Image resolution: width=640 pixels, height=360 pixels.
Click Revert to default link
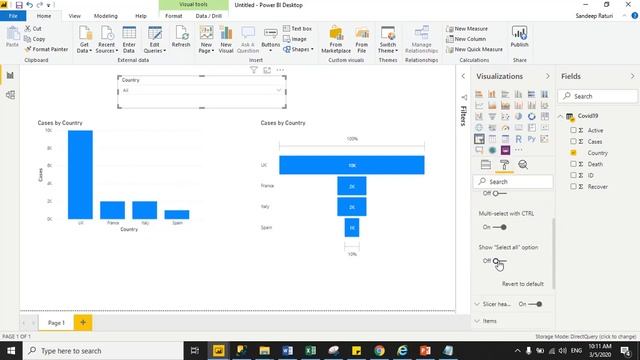[x=522, y=284]
